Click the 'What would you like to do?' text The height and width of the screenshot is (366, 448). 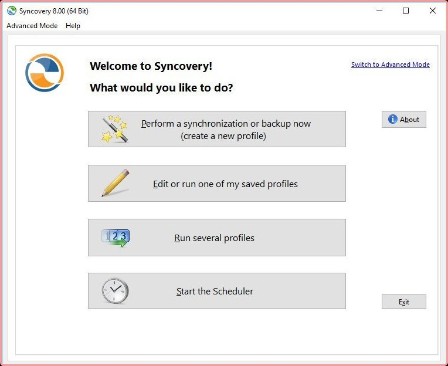click(x=161, y=88)
